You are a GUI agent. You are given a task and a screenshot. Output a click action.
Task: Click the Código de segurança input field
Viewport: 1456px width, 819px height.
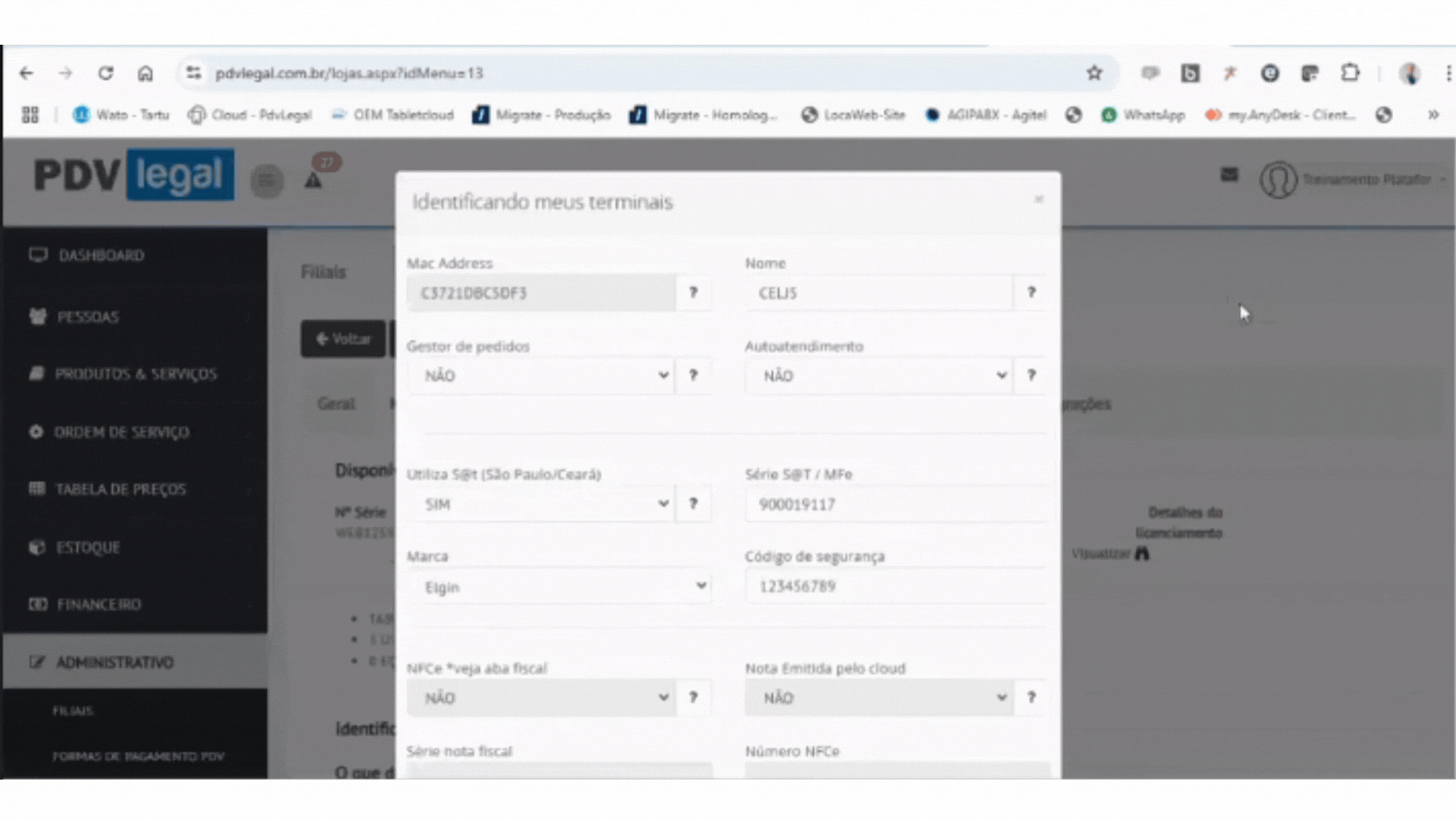895,586
